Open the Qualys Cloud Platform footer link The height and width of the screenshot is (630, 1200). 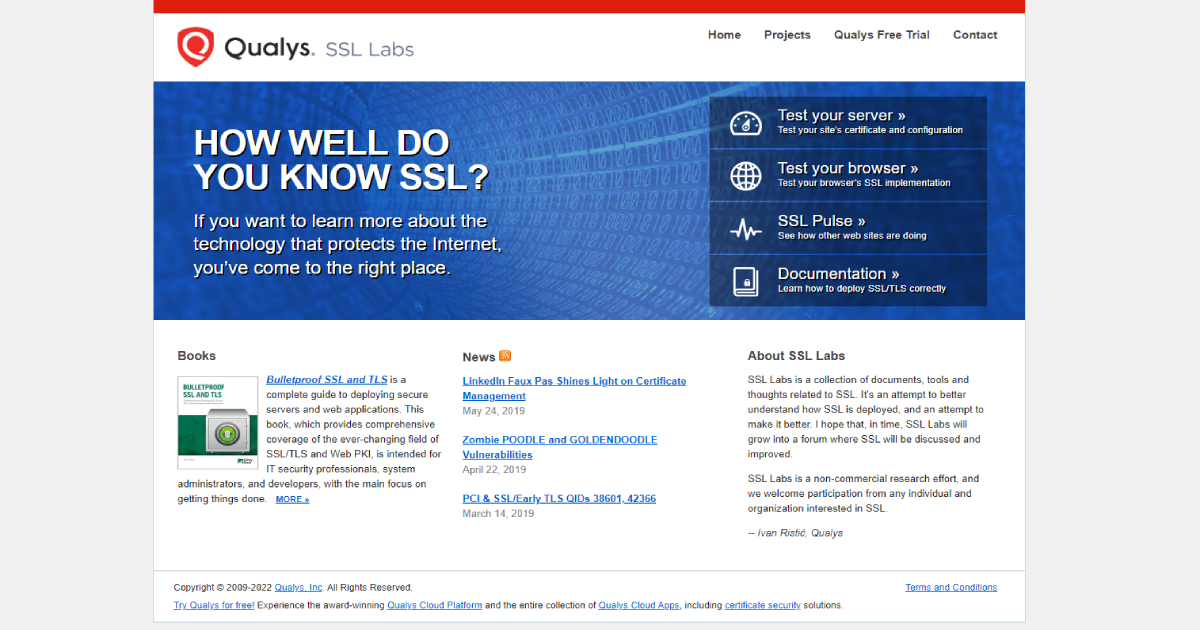coord(435,605)
